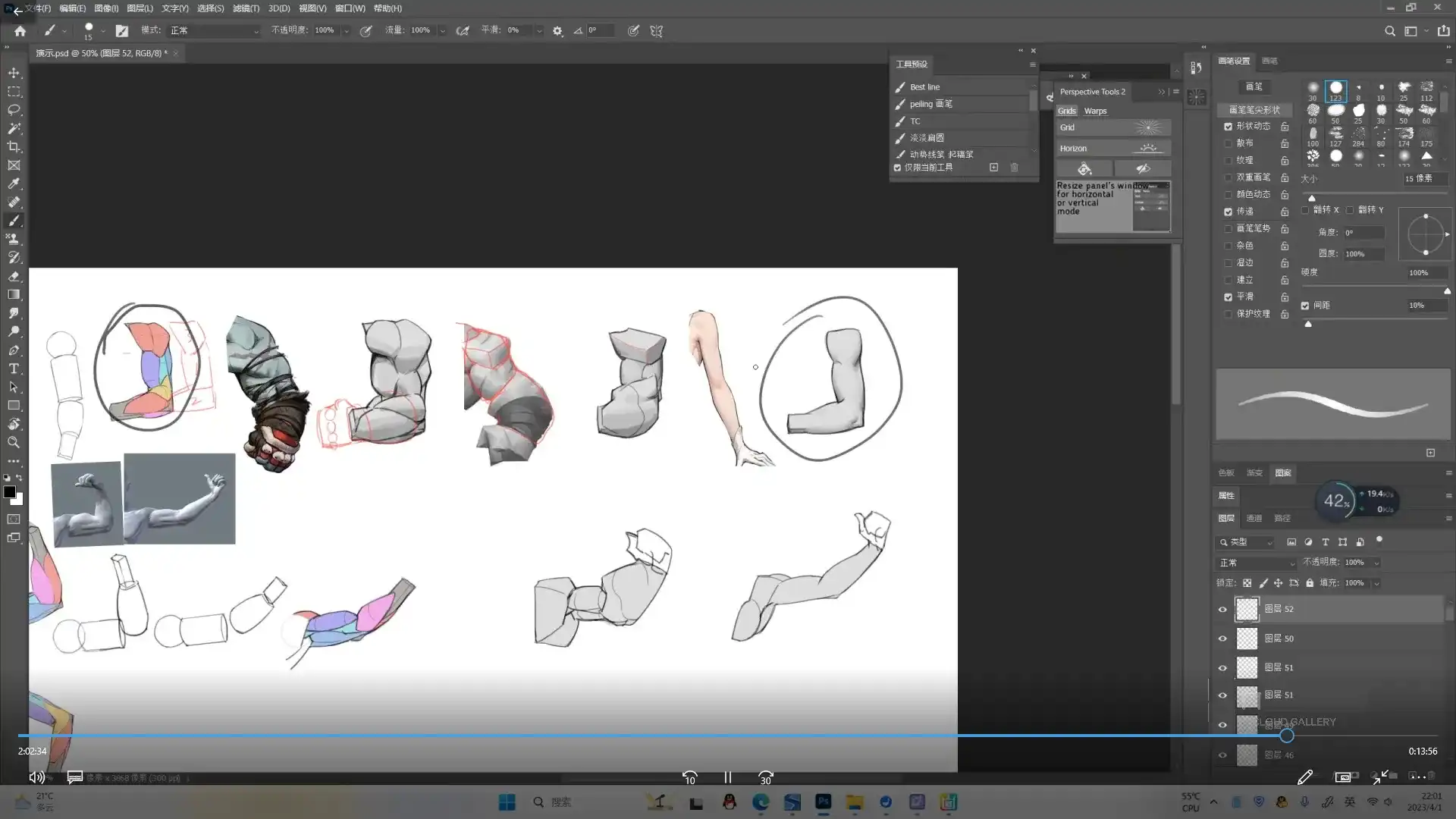Viewport: 1456px width, 819px height.
Task: Toggle the 形状动态 checkbox
Action: click(x=1228, y=127)
